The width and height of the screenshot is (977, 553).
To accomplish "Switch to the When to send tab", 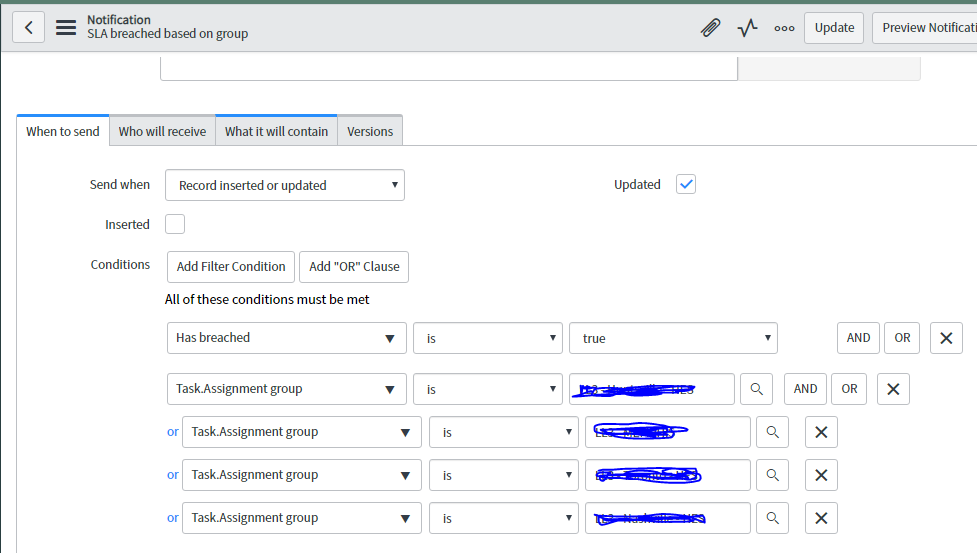I will tap(63, 131).
